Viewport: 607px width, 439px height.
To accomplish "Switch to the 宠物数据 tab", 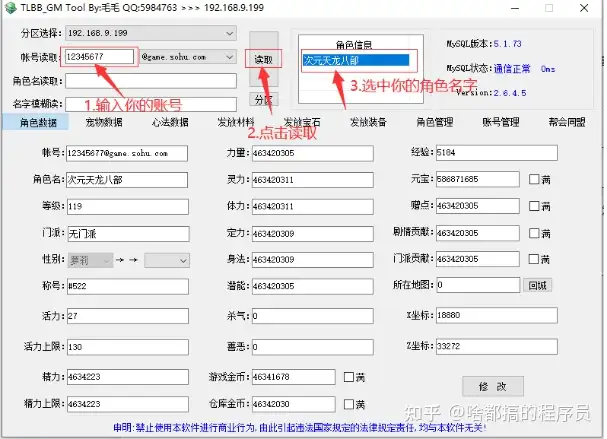I will (104, 123).
